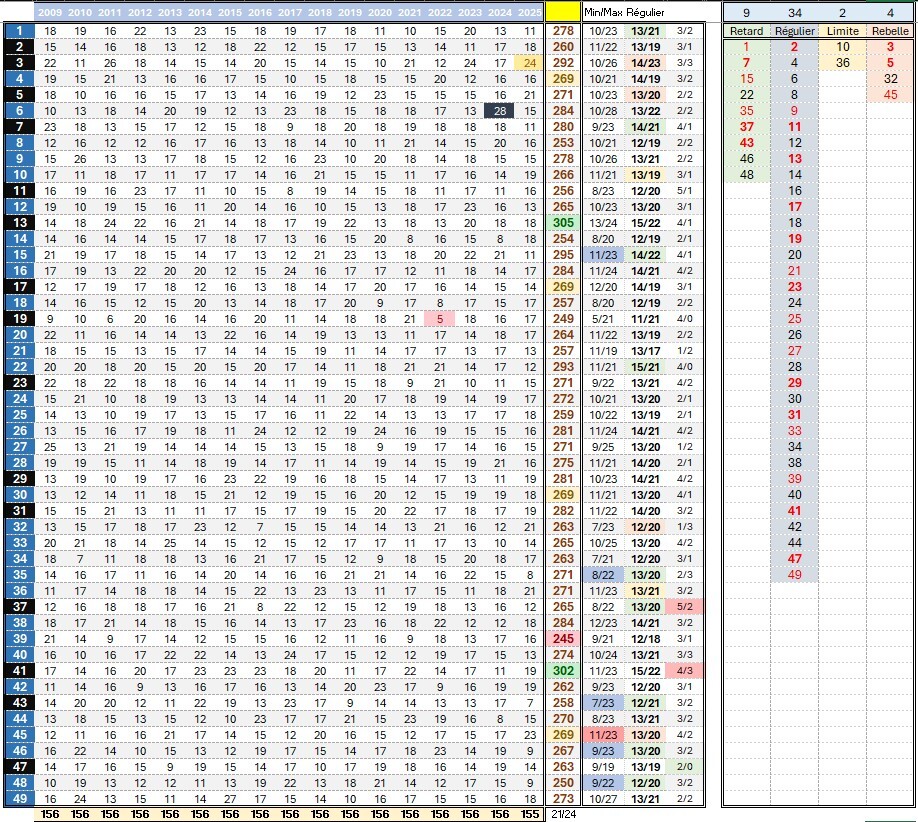This screenshot has width=918, height=822.
Task: Select the pink highlighted 5 cell in row 19
Action: (439, 318)
